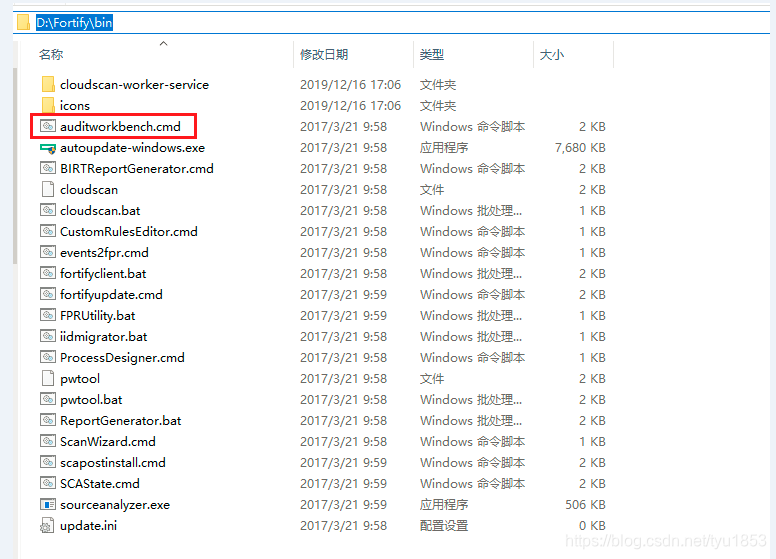Image resolution: width=776 pixels, height=559 pixels.
Task: Click the fortifyupdate.cmd file icon
Action: coord(48,294)
